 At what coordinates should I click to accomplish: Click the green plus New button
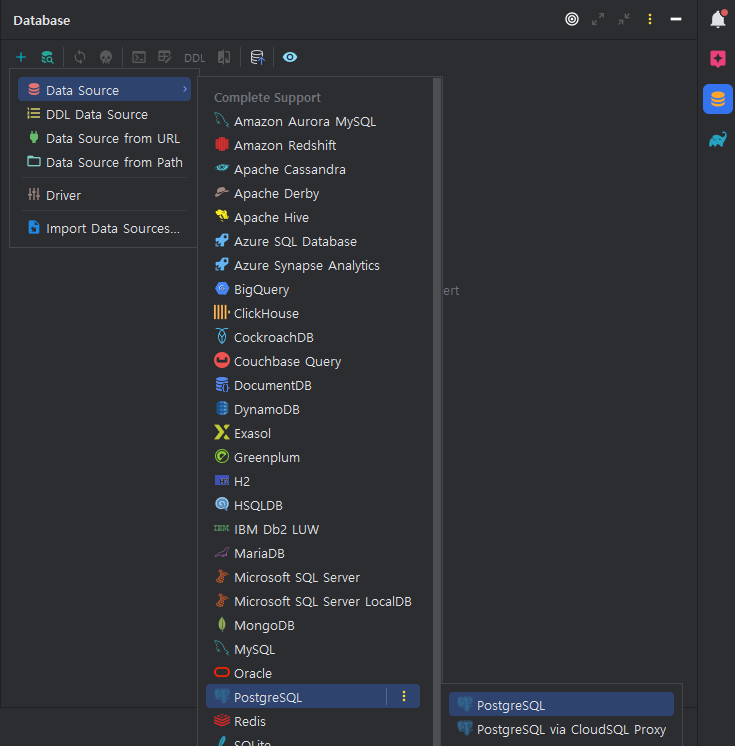[21, 58]
